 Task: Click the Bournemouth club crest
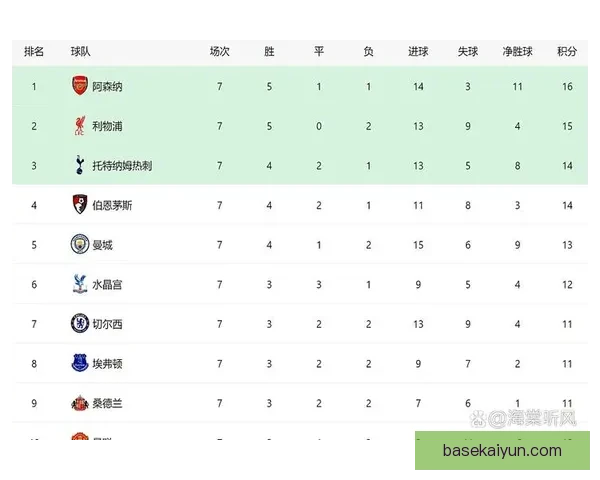point(80,205)
